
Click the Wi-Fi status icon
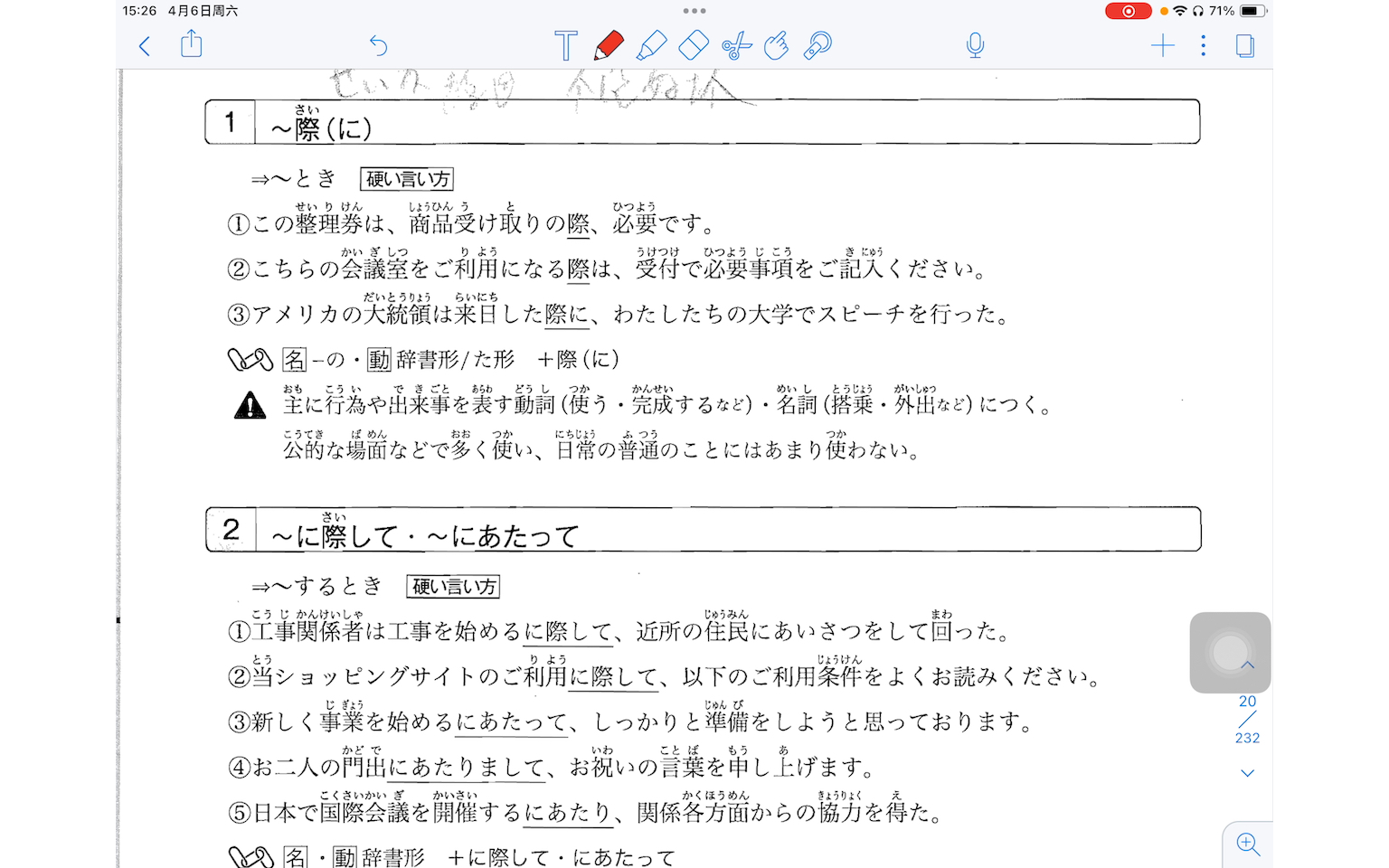tap(1180, 11)
